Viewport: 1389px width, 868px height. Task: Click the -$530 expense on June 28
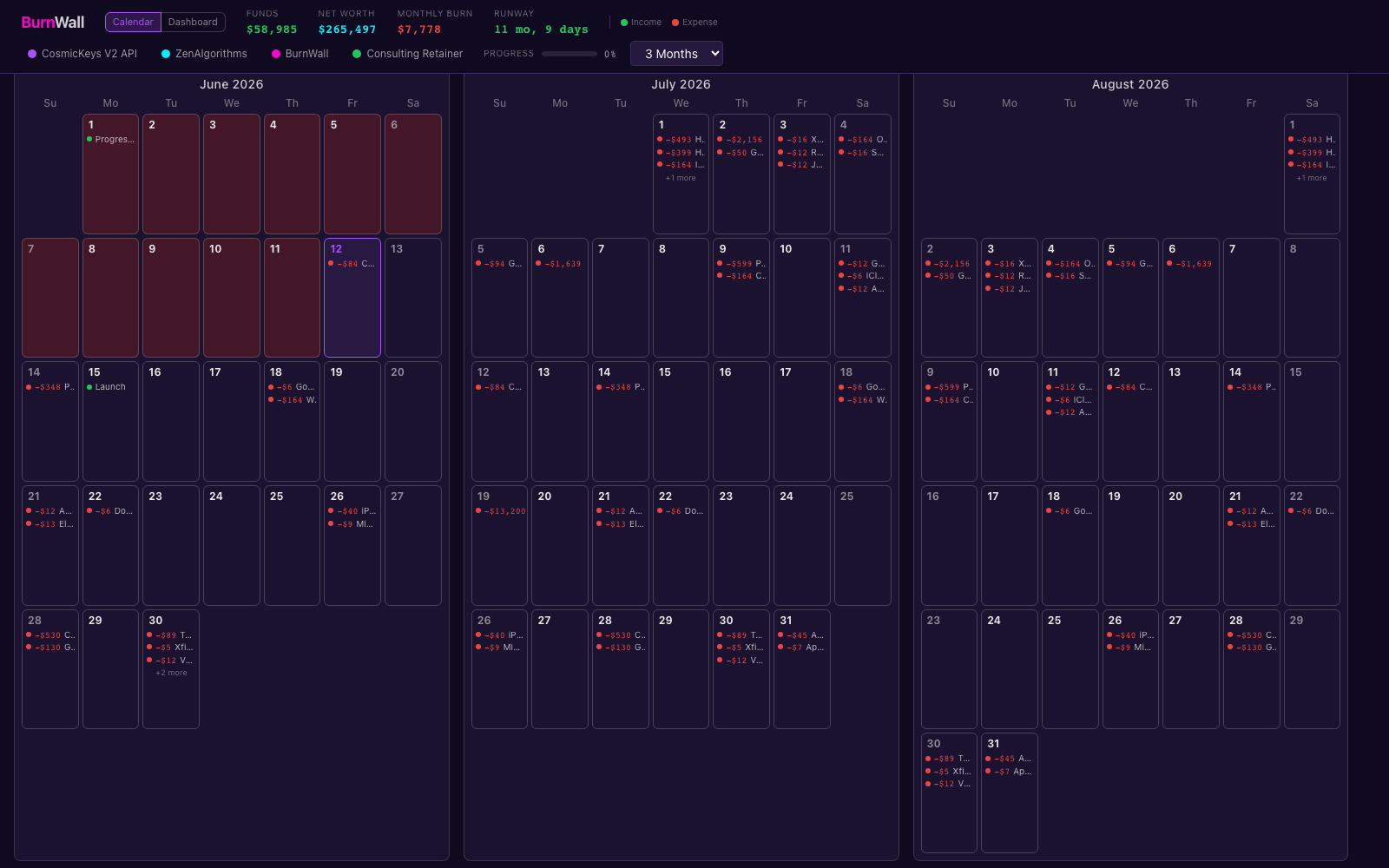coord(50,635)
